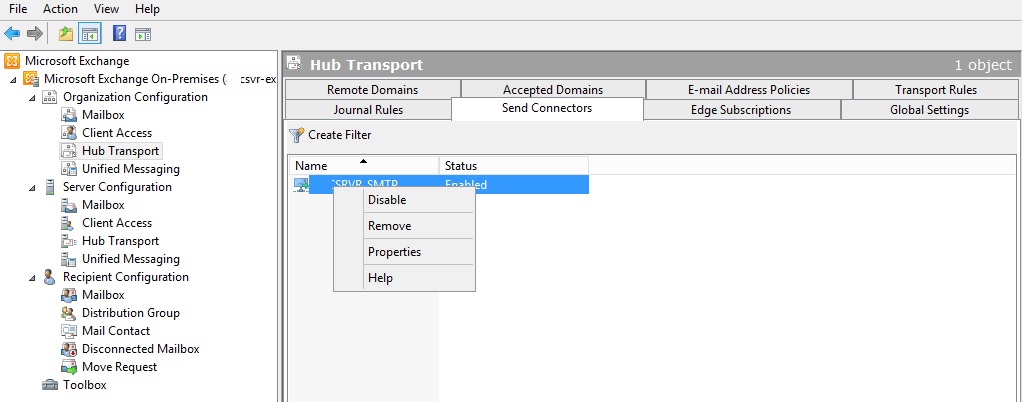Viewport: 1022px width, 402px height.
Task: Choose Disable in the context menu
Action: click(x=404, y=200)
